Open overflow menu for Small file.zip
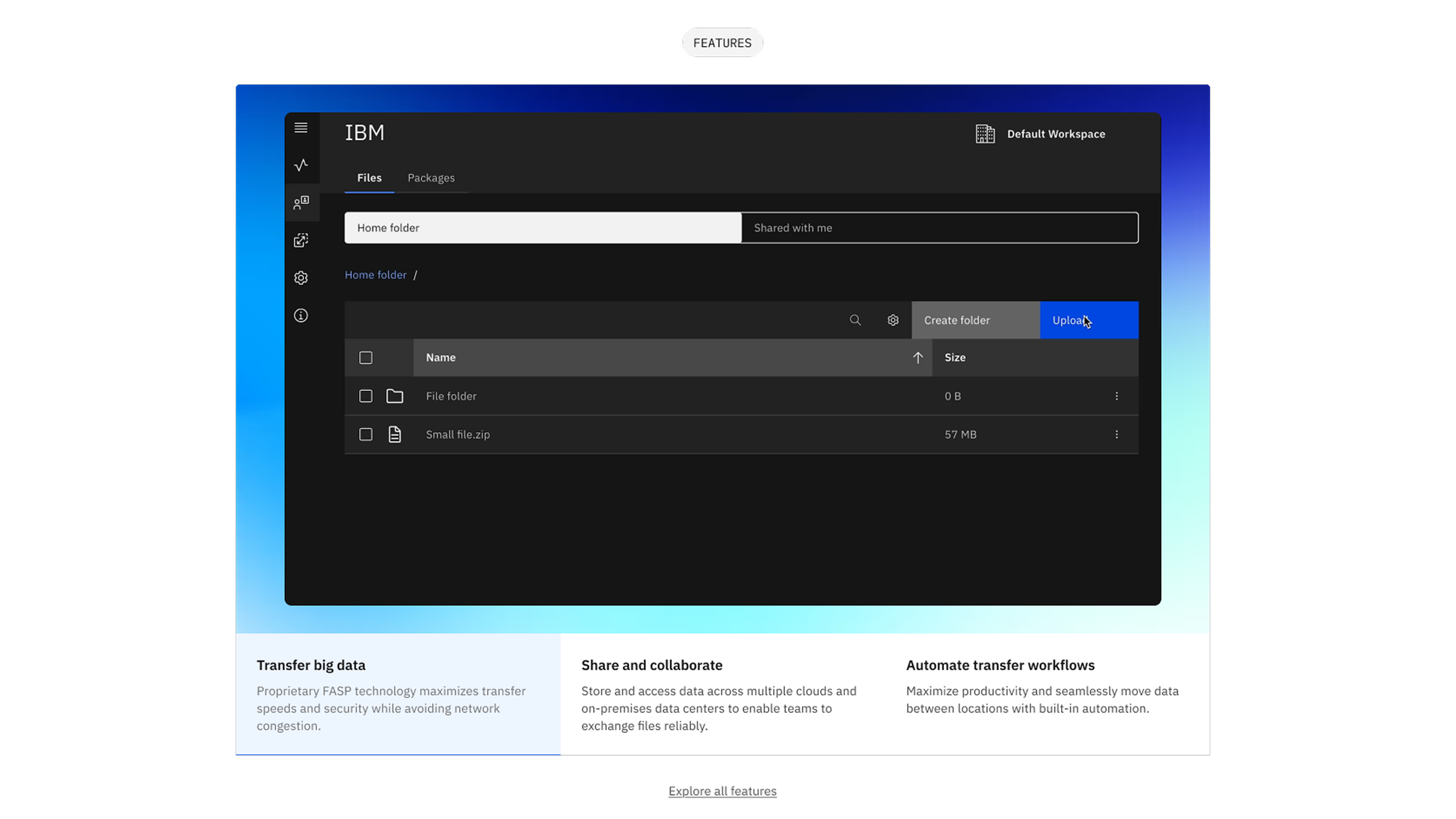The width and height of the screenshot is (1456, 819). click(1116, 435)
